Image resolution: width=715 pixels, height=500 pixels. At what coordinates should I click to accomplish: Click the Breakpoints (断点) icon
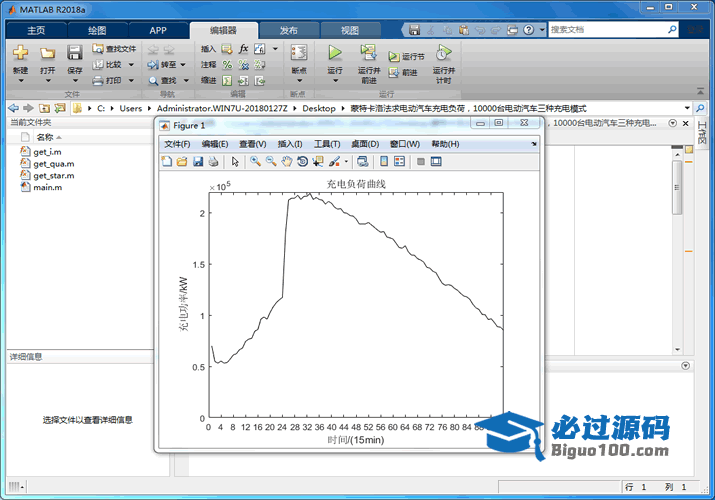(298, 52)
